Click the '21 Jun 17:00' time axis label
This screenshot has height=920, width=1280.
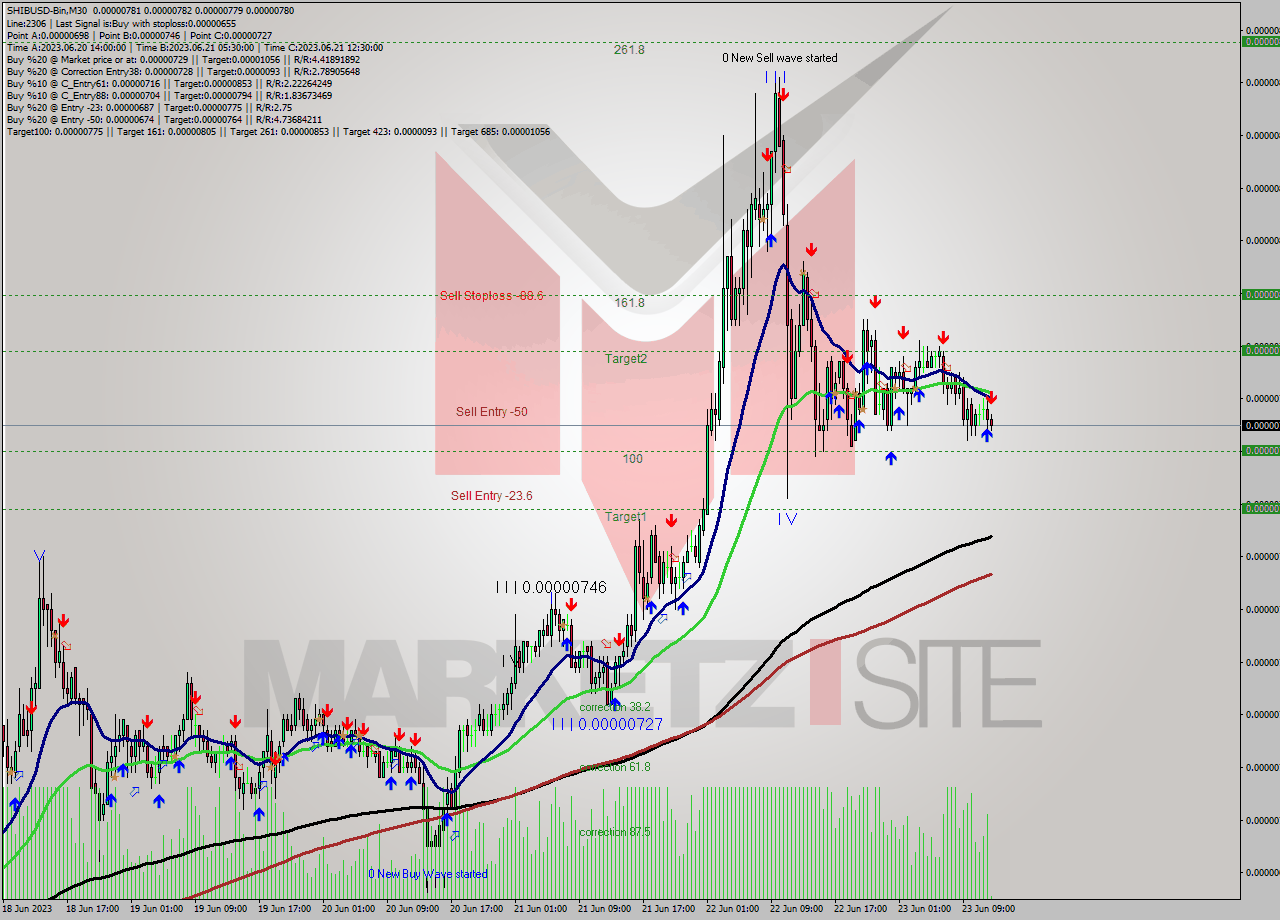coord(668,909)
